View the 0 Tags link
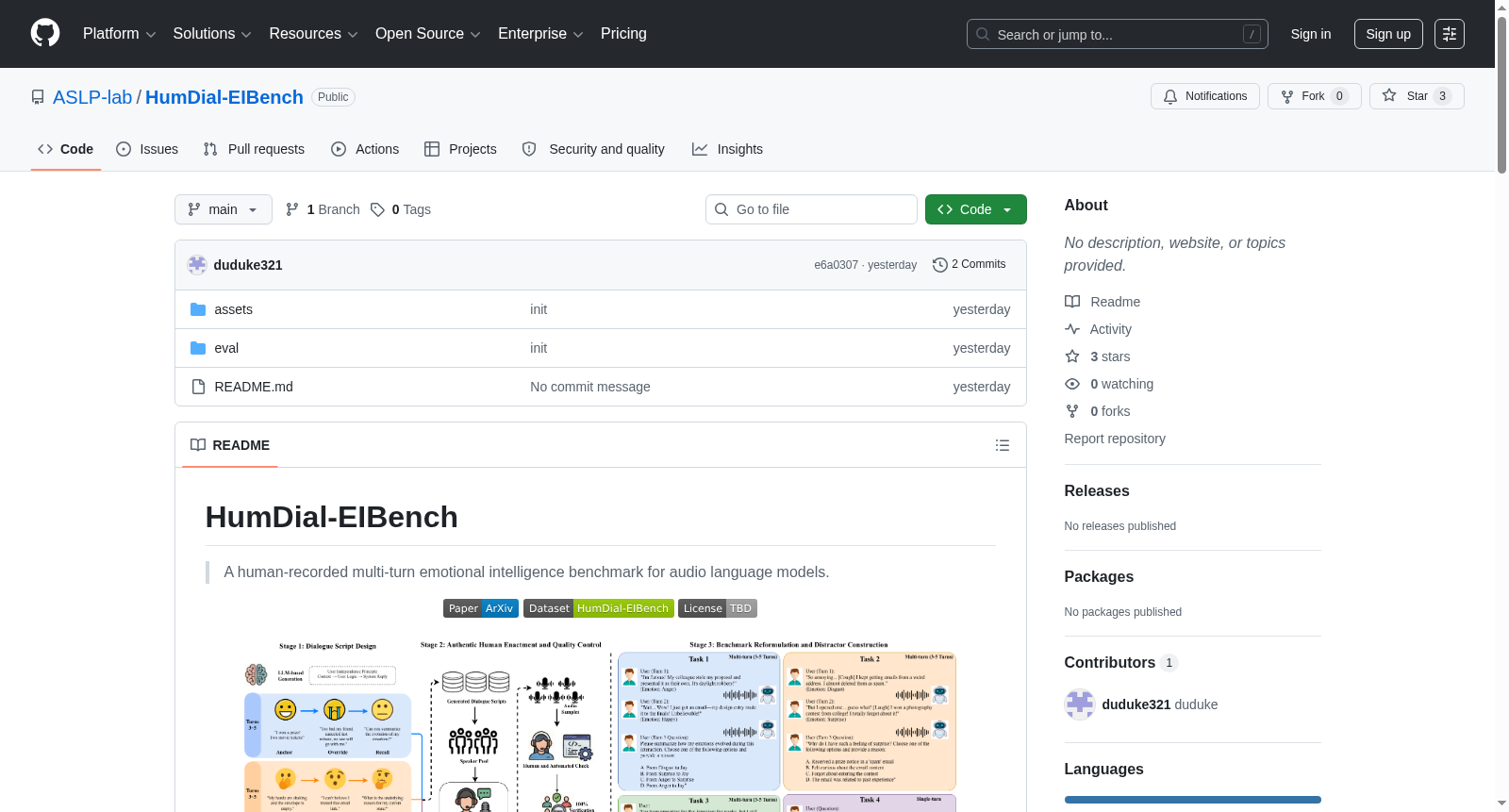 pyautogui.click(x=401, y=209)
